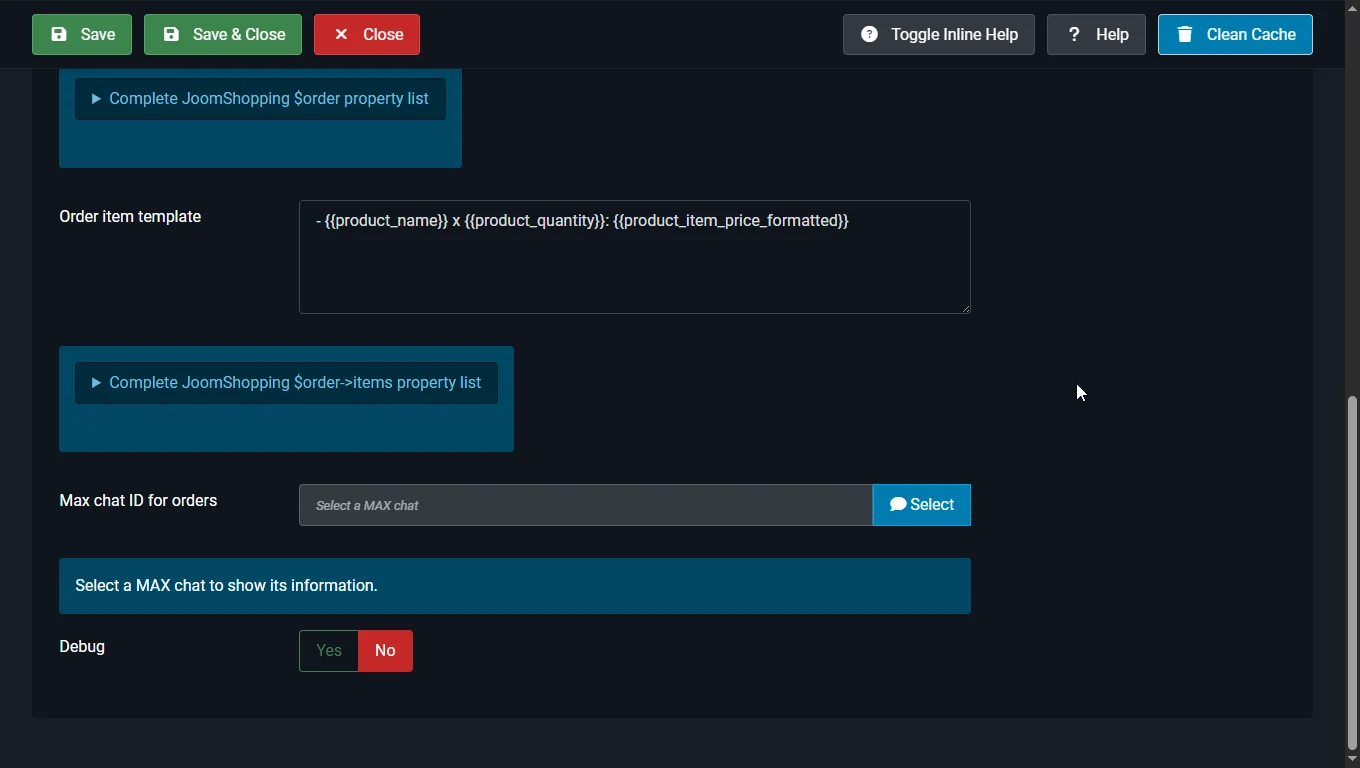Click the Clean Cache button

click(1235, 34)
